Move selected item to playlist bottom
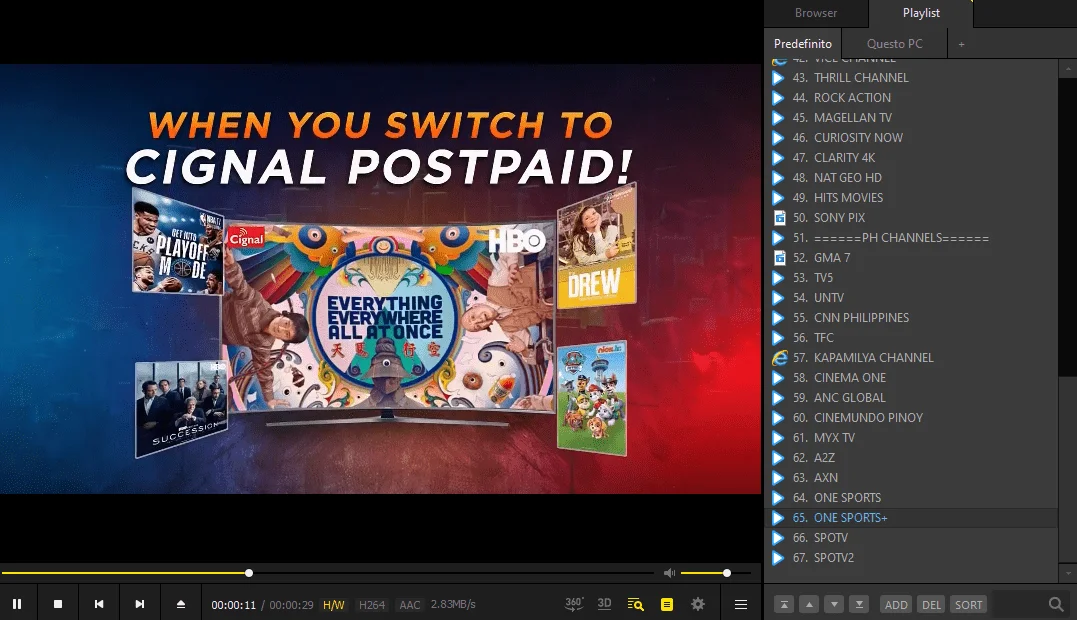 pyautogui.click(x=859, y=604)
